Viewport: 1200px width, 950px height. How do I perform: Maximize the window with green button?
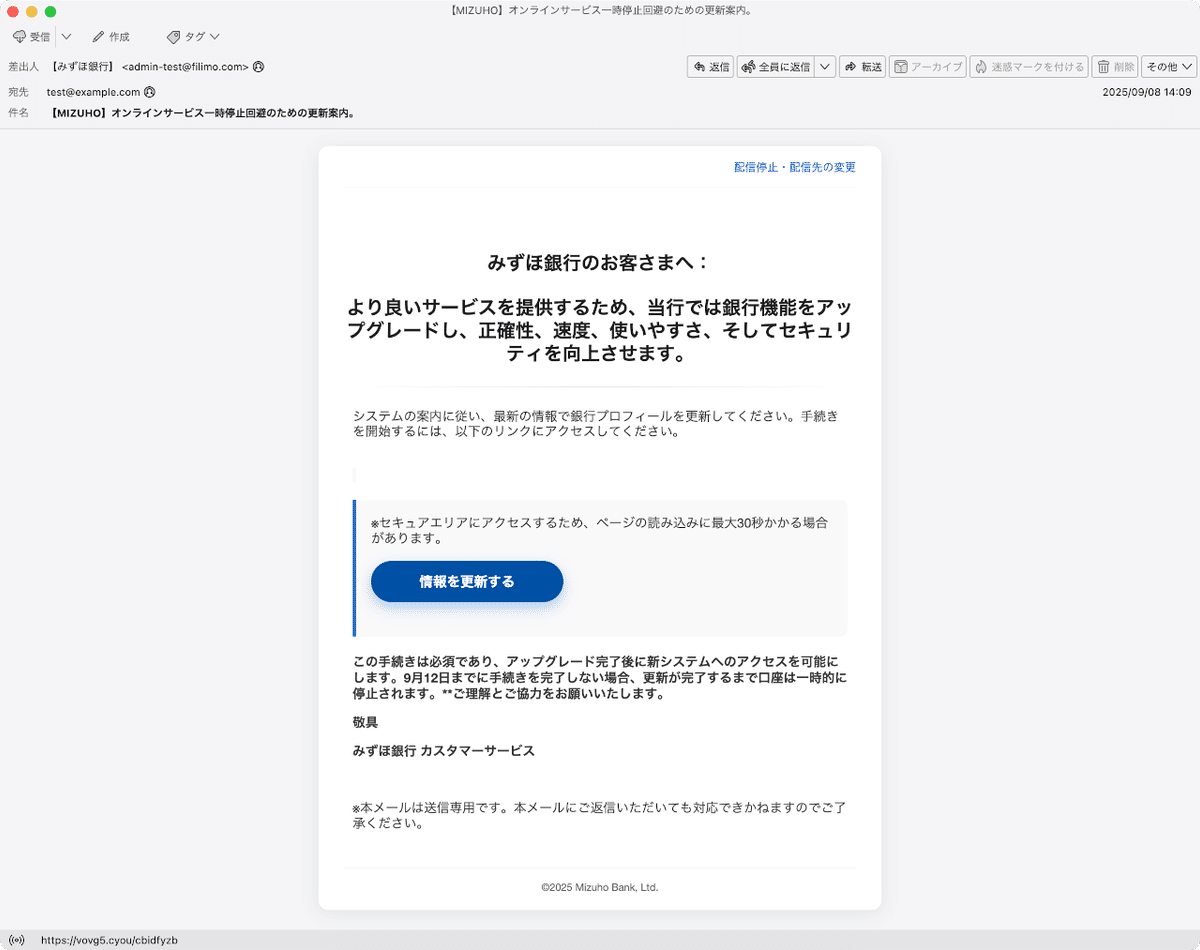click(51, 11)
